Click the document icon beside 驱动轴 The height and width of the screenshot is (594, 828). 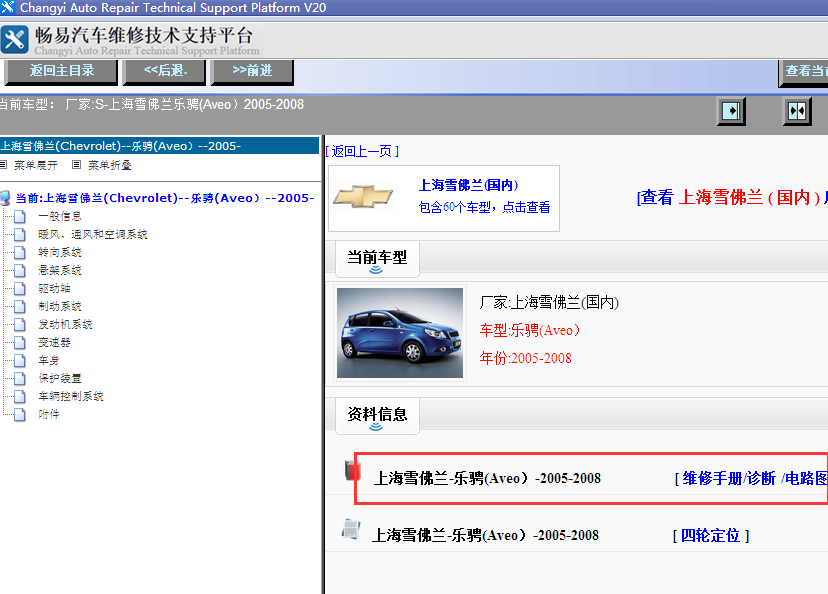click(x=20, y=288)
